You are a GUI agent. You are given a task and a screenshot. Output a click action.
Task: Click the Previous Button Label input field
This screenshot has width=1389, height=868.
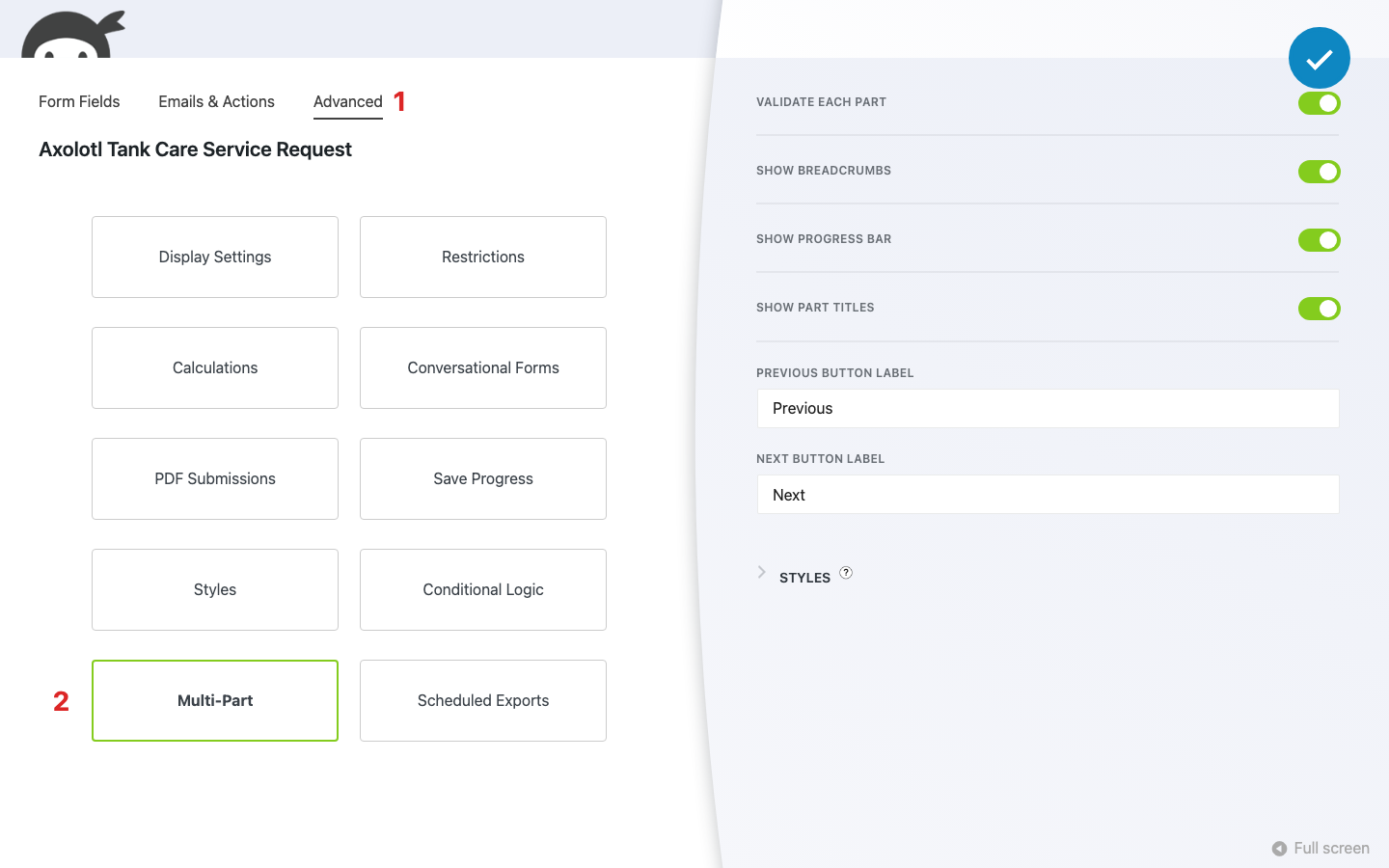pyautogui.click(x=1048, y=409)
